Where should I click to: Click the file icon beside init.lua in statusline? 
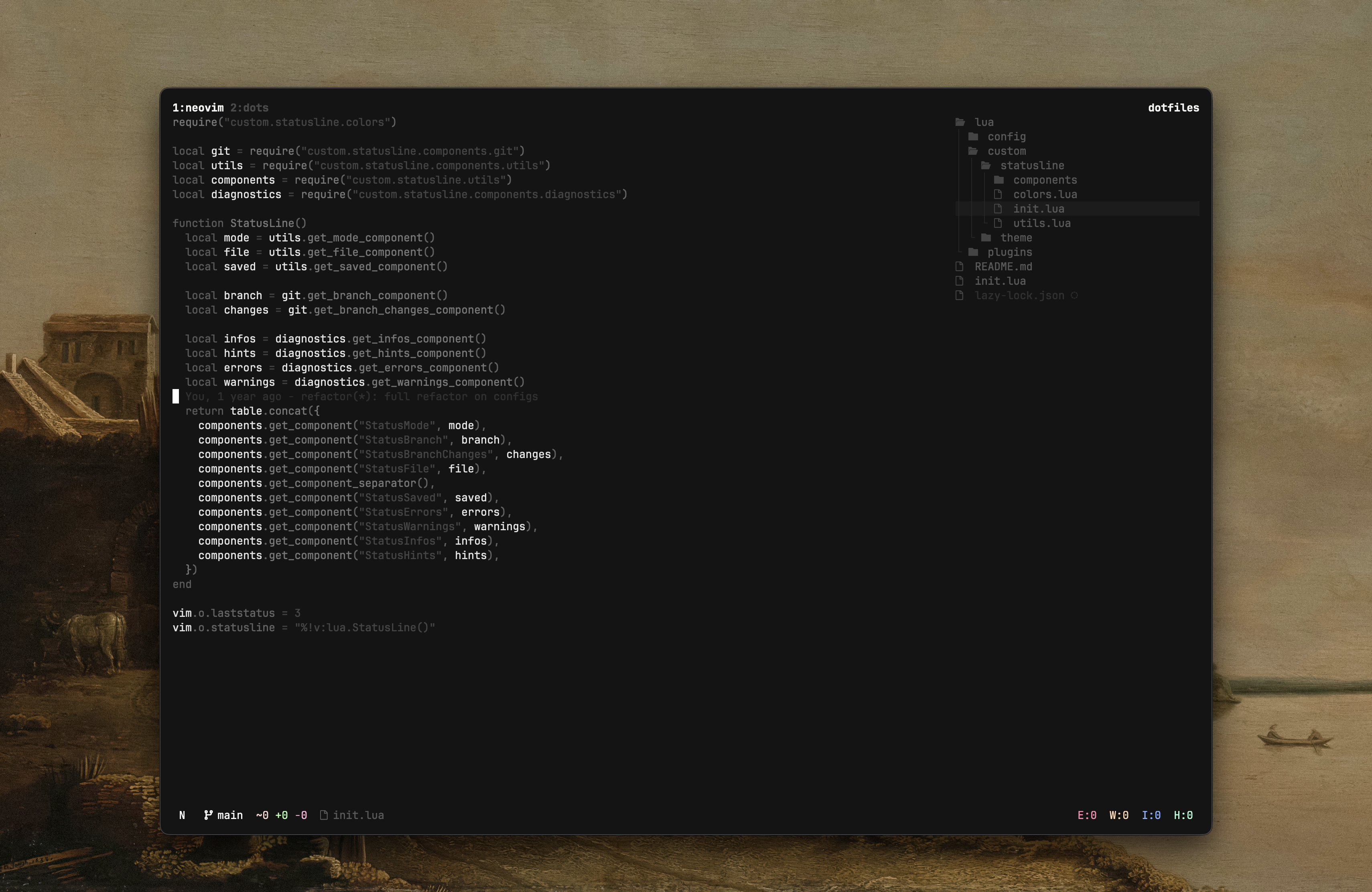tap(324, 815)
